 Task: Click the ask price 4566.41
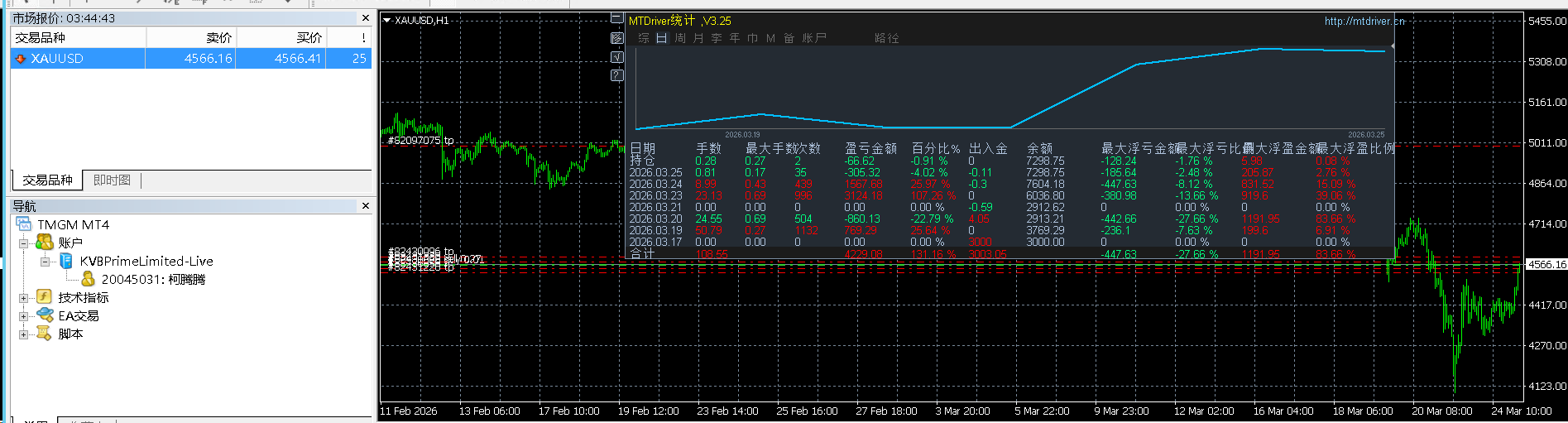pyautogui.click(x=298, y=59)
